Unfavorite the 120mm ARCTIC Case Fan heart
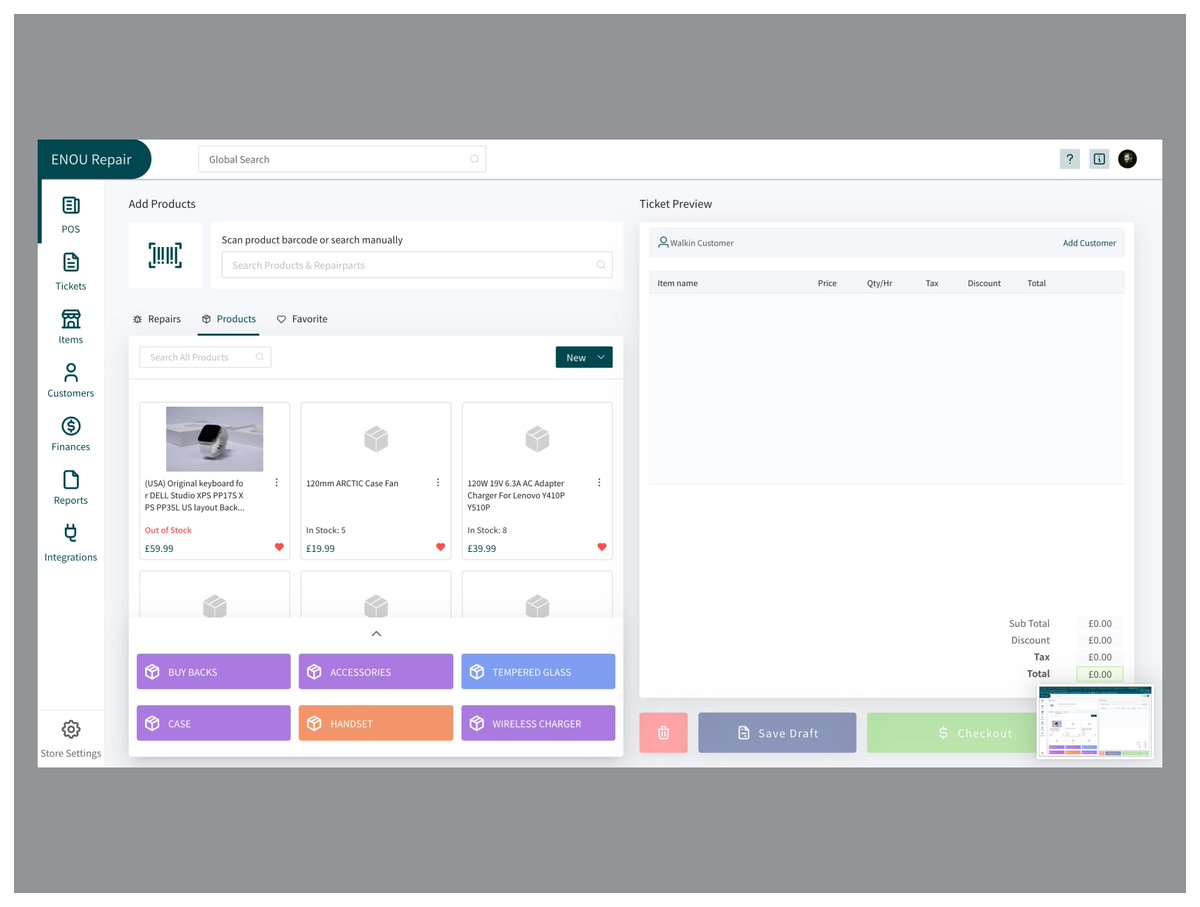 pyautogui.click(x=440, y=547)
